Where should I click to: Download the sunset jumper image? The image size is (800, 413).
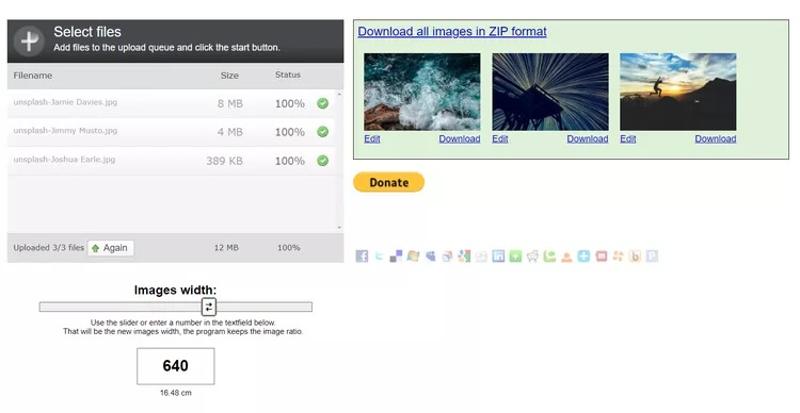coord(715,139)
